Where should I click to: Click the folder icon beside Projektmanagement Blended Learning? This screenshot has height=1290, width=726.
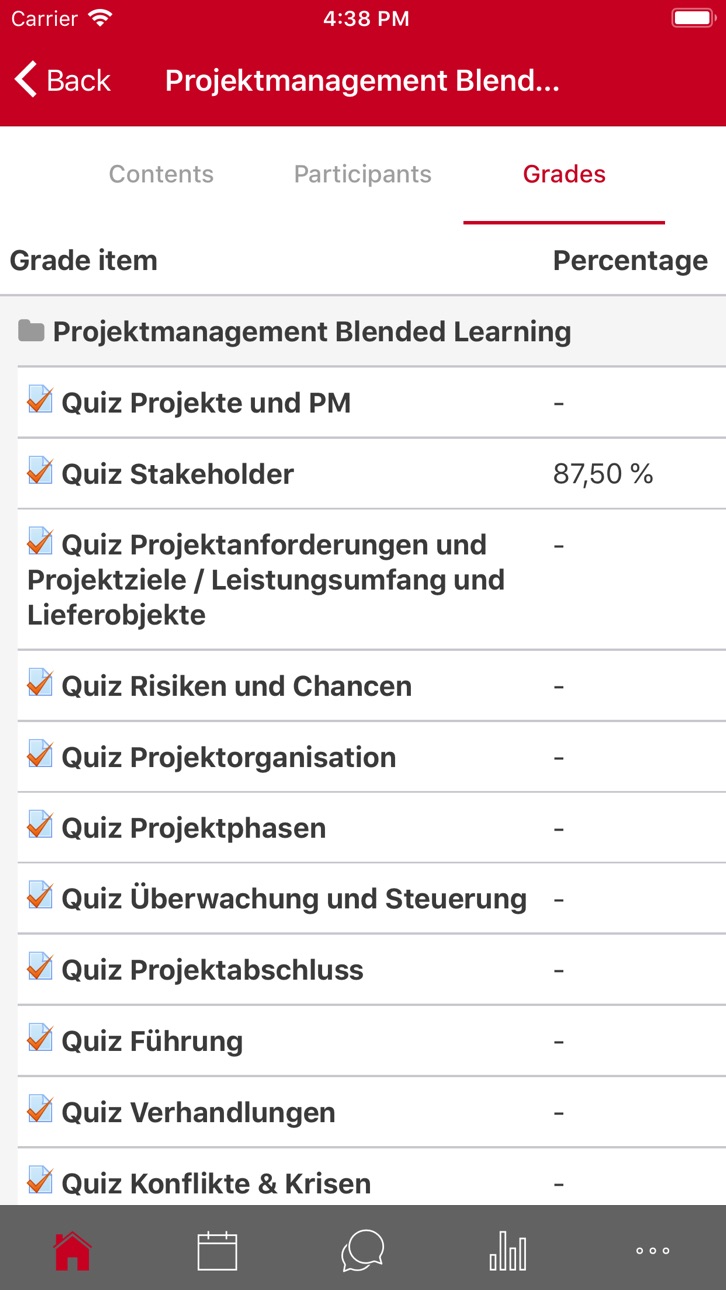(x=31, y=331)
